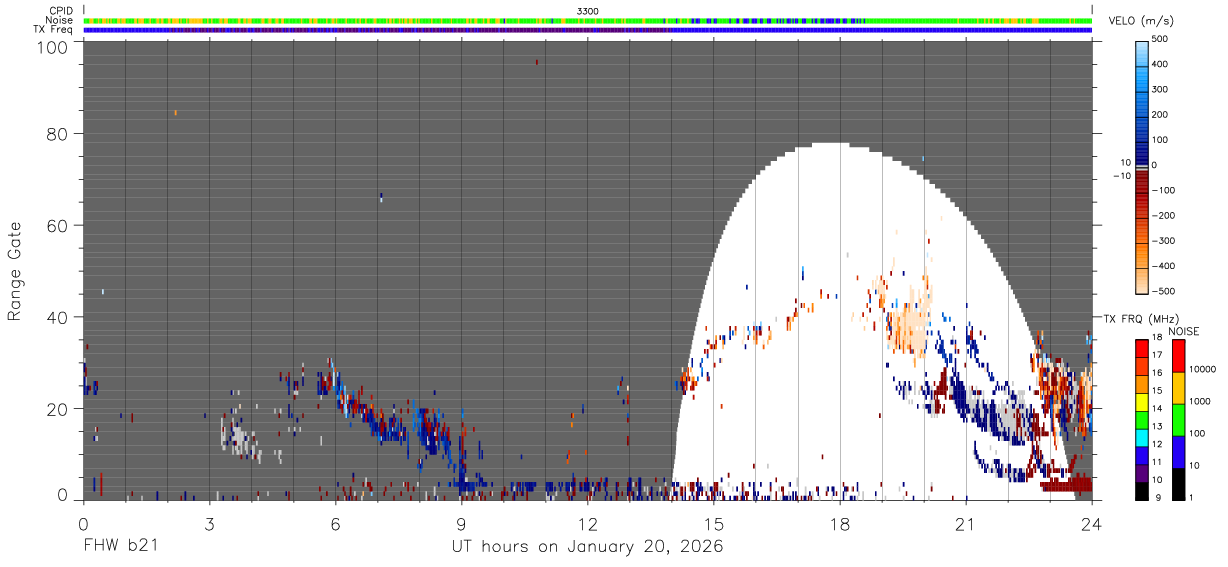
Task: Click the noise color bar
Action: [1179, 420]
